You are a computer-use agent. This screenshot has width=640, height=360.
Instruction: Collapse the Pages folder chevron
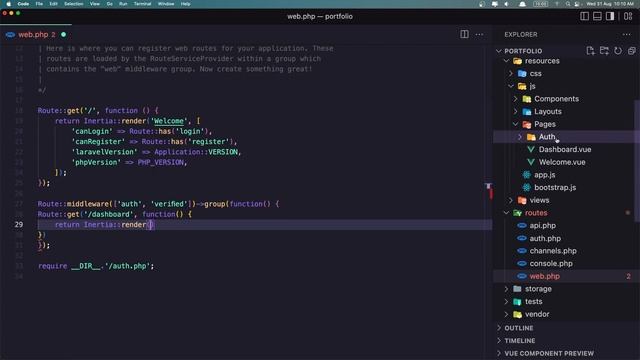pos(516,124)
